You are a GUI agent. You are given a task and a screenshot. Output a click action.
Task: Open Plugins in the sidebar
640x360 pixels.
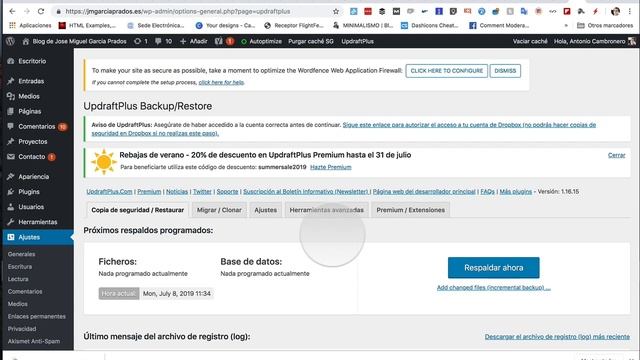coord(29,192)
